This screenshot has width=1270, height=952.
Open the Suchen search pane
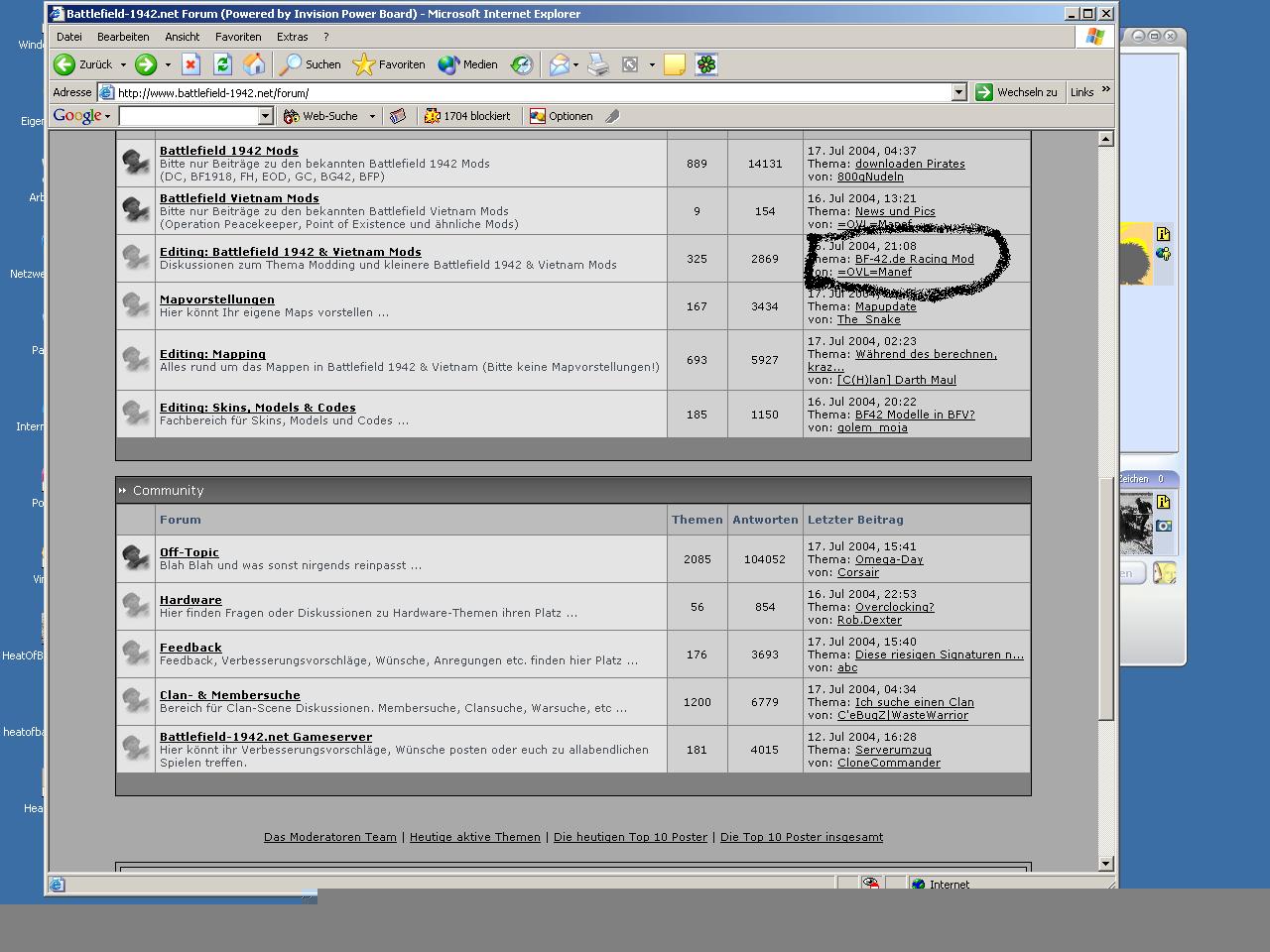[310, 64]
